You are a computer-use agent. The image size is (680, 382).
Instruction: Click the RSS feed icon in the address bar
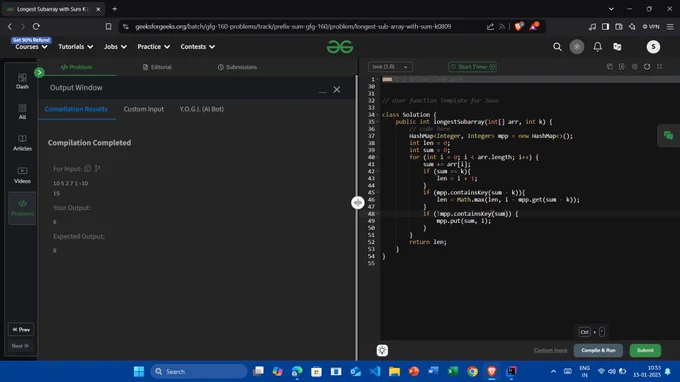click(x=502, y=26)
